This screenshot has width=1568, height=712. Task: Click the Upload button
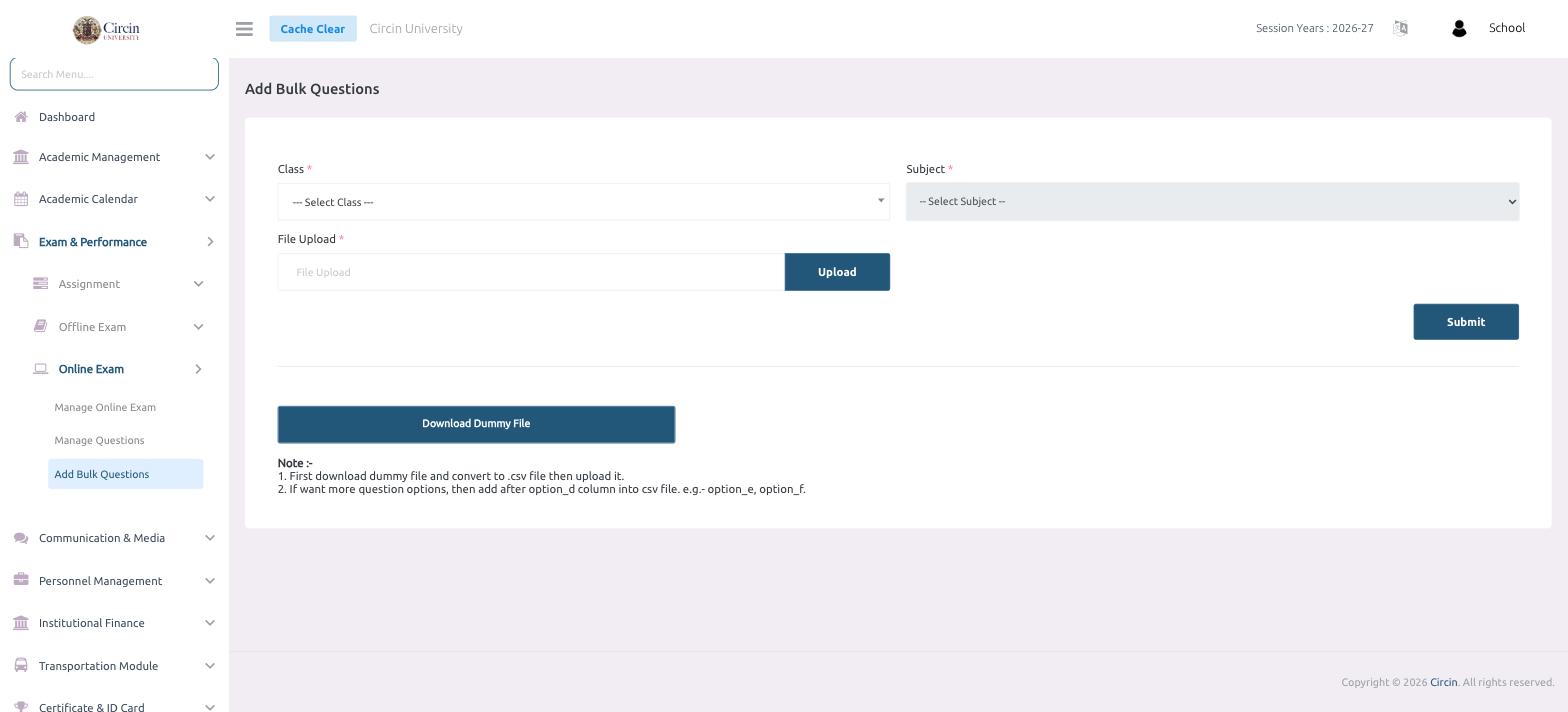[837, 272]
